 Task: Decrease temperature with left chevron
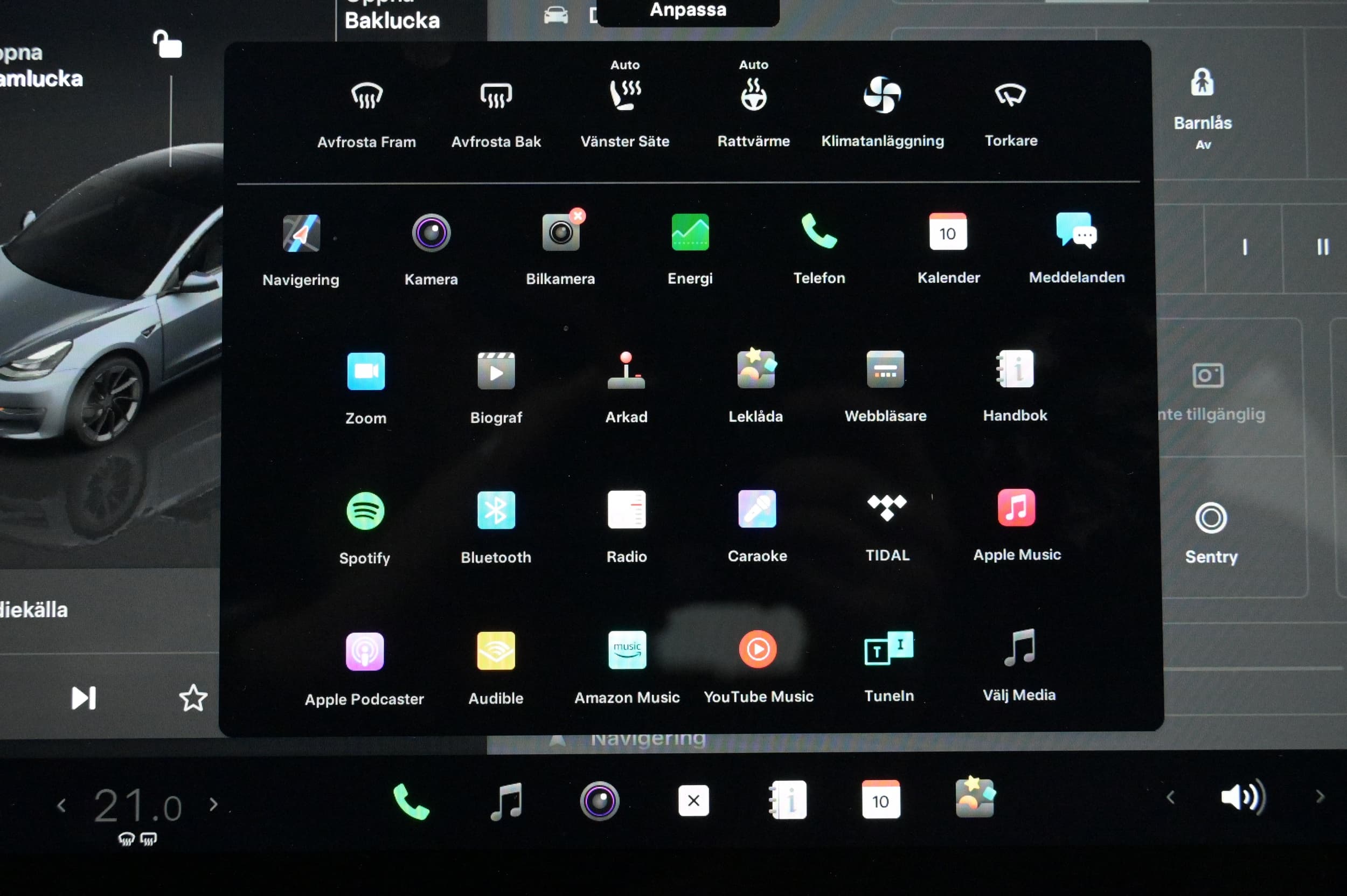(x=62, y=805)
